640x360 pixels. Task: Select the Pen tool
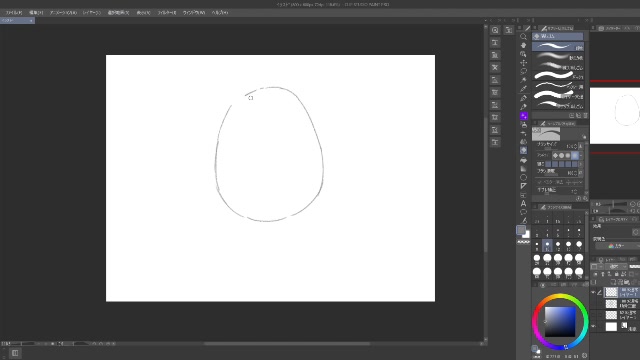(523, 98)
